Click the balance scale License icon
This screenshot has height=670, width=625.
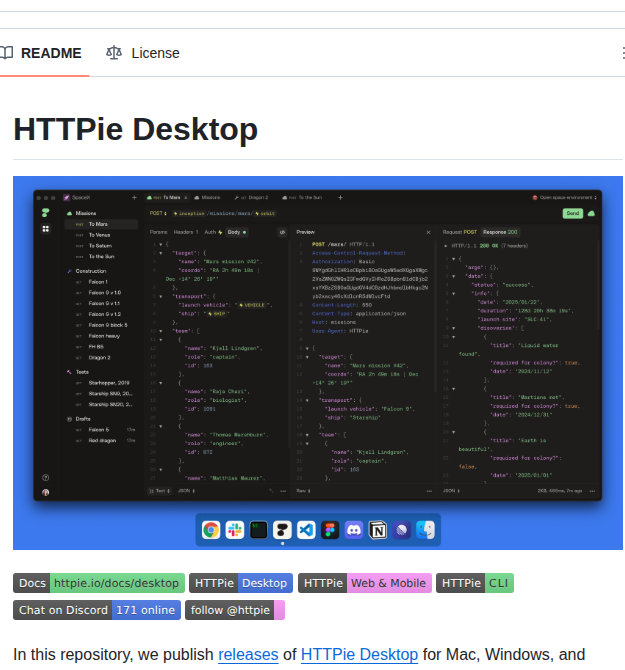(x=114, y=53)
